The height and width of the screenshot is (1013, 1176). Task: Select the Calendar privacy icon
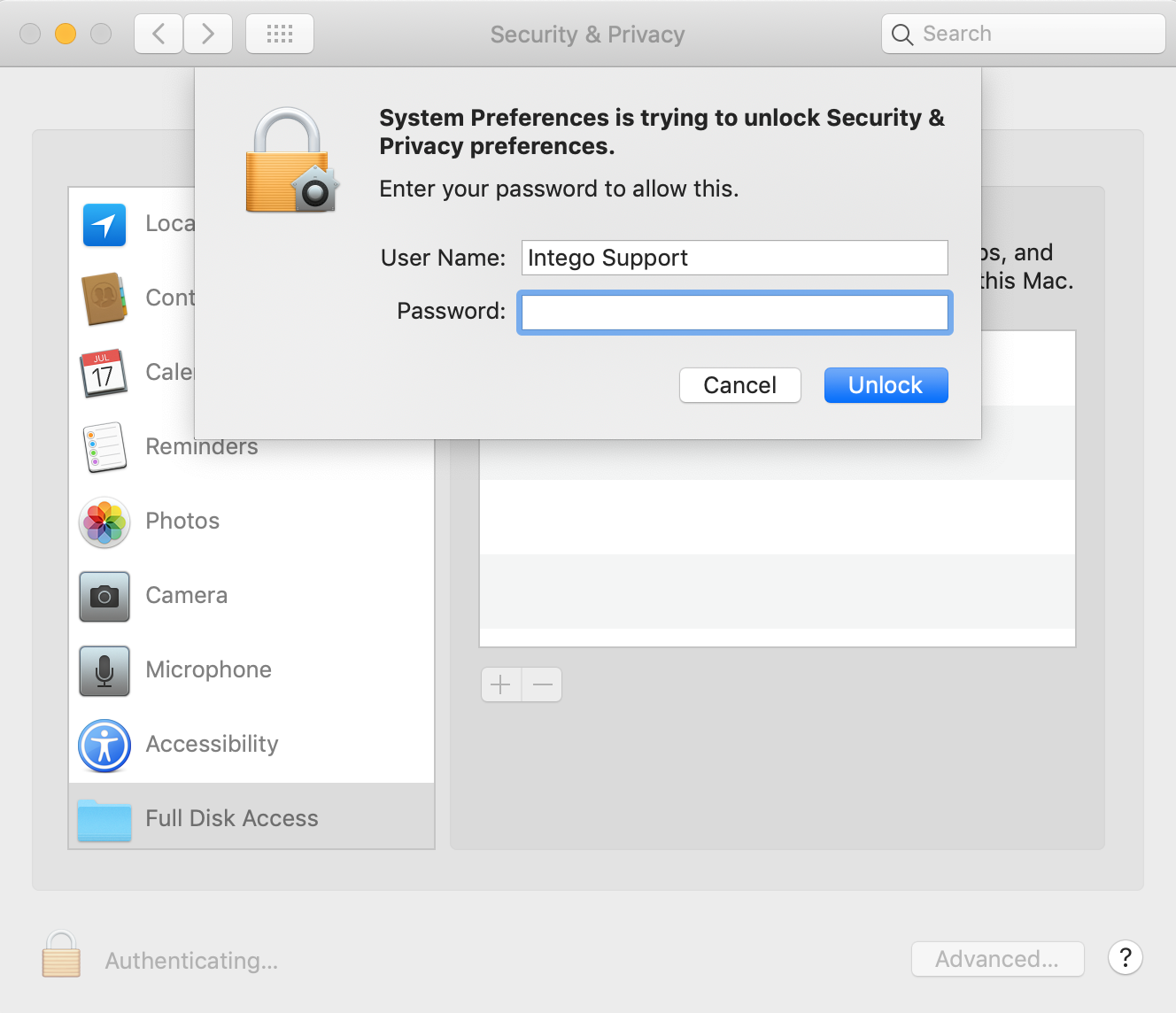(104, 374)
